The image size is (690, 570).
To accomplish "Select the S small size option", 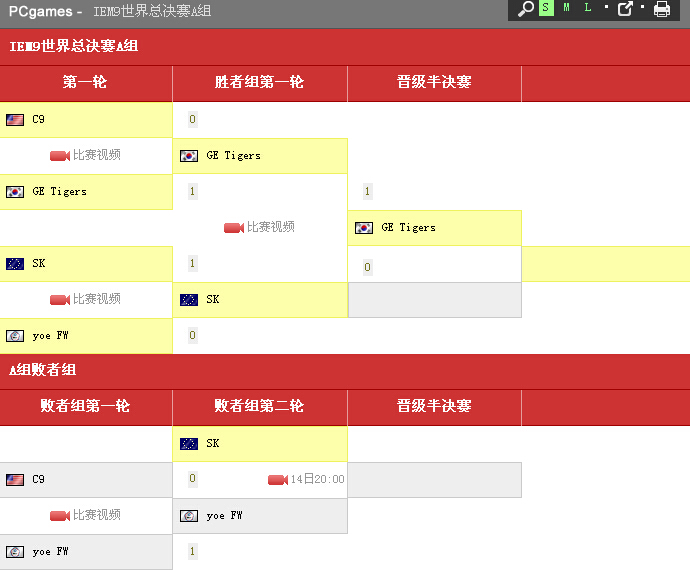I will tap(546, 8).
